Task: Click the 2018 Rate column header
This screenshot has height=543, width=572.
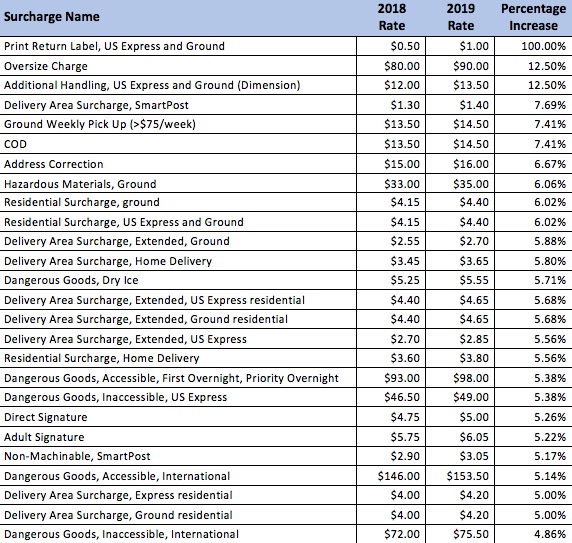Action: (x=391, y=18)
